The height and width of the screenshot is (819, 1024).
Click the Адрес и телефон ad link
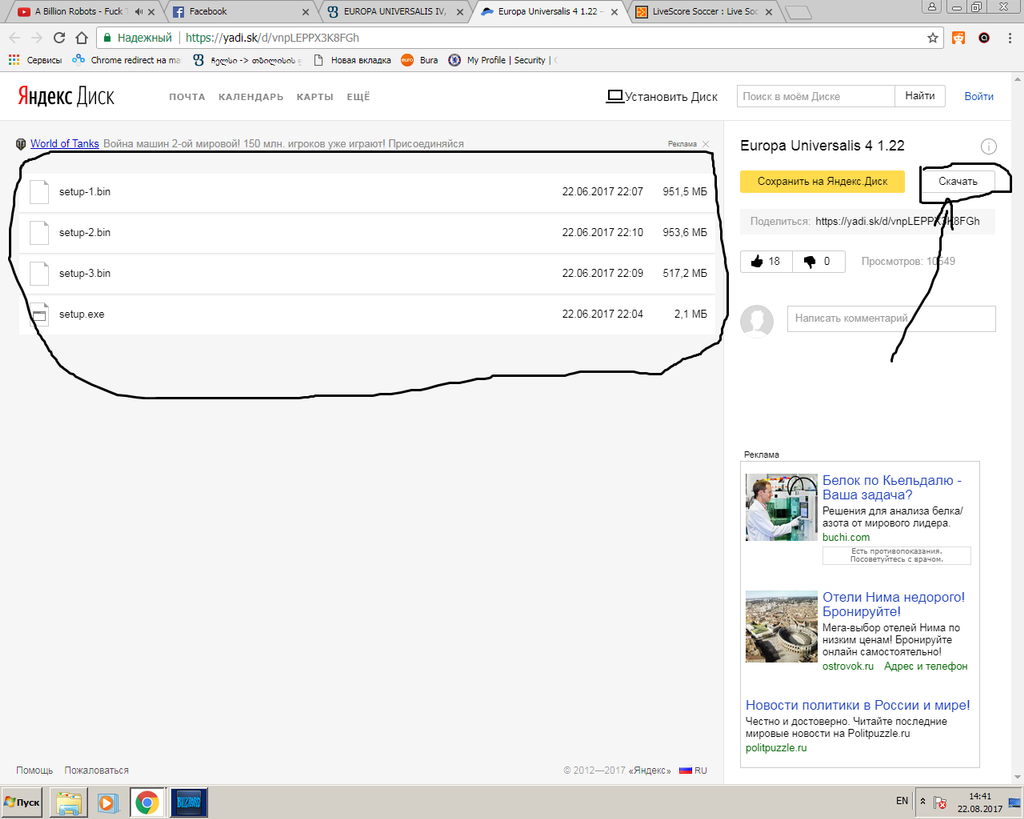click(x=925, y=666)
